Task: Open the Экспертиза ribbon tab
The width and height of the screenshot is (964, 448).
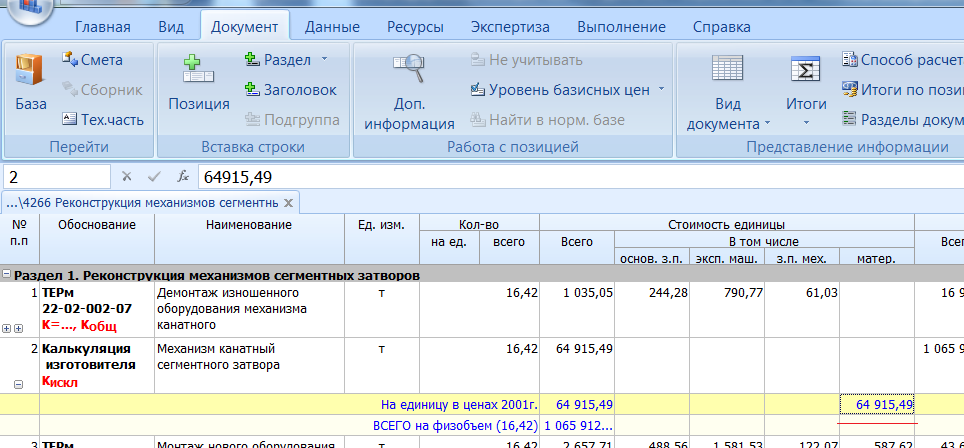Action: [x=510, y=27]
